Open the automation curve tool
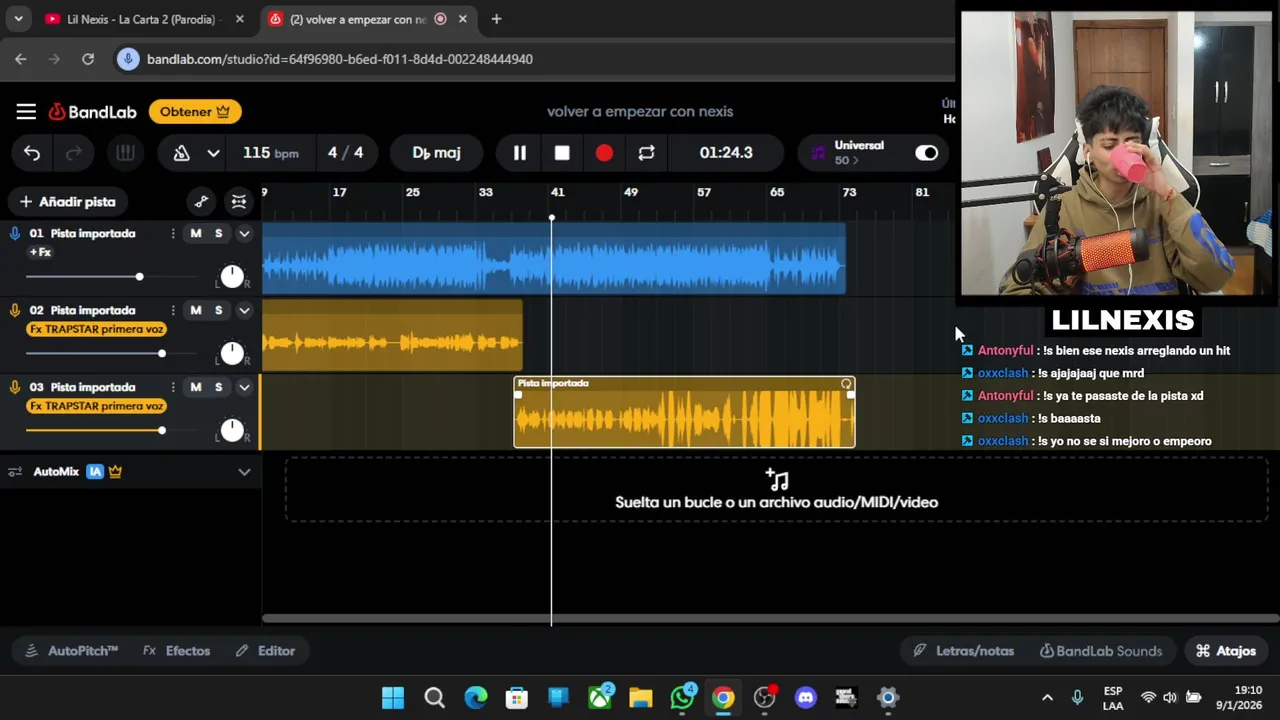 click(x=201, y=202)
